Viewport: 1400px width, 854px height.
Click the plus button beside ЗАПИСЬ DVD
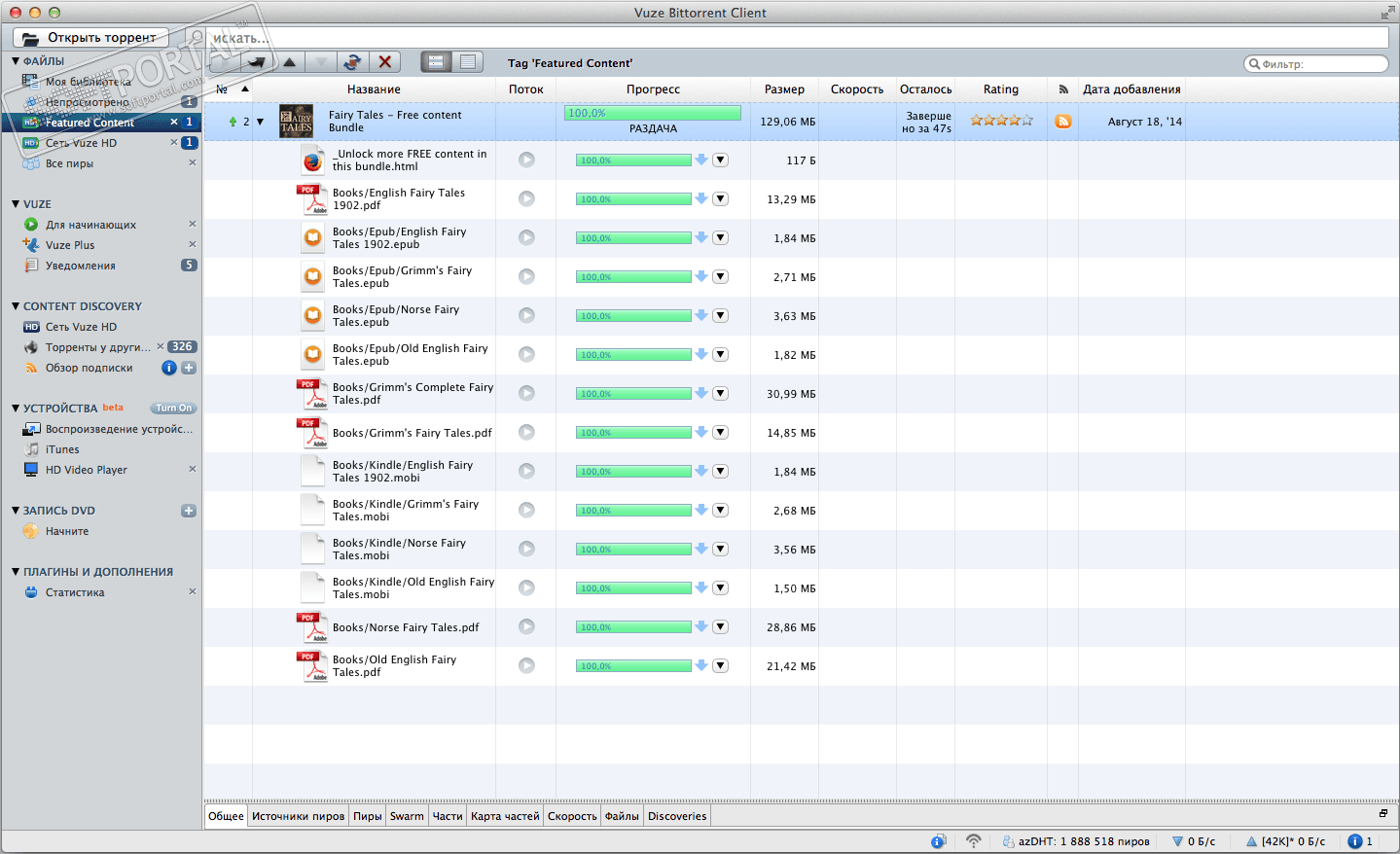189,511
